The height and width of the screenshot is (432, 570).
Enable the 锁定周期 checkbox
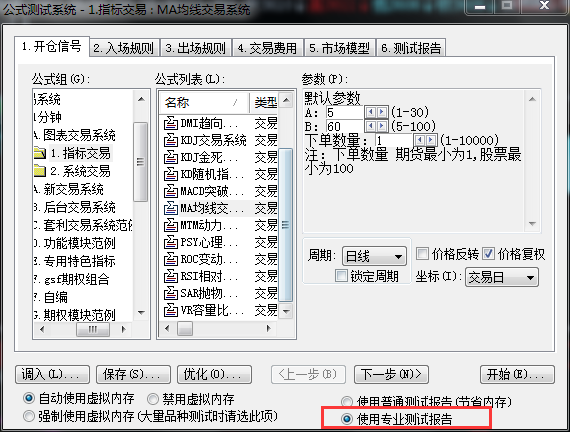click(341, 275)
